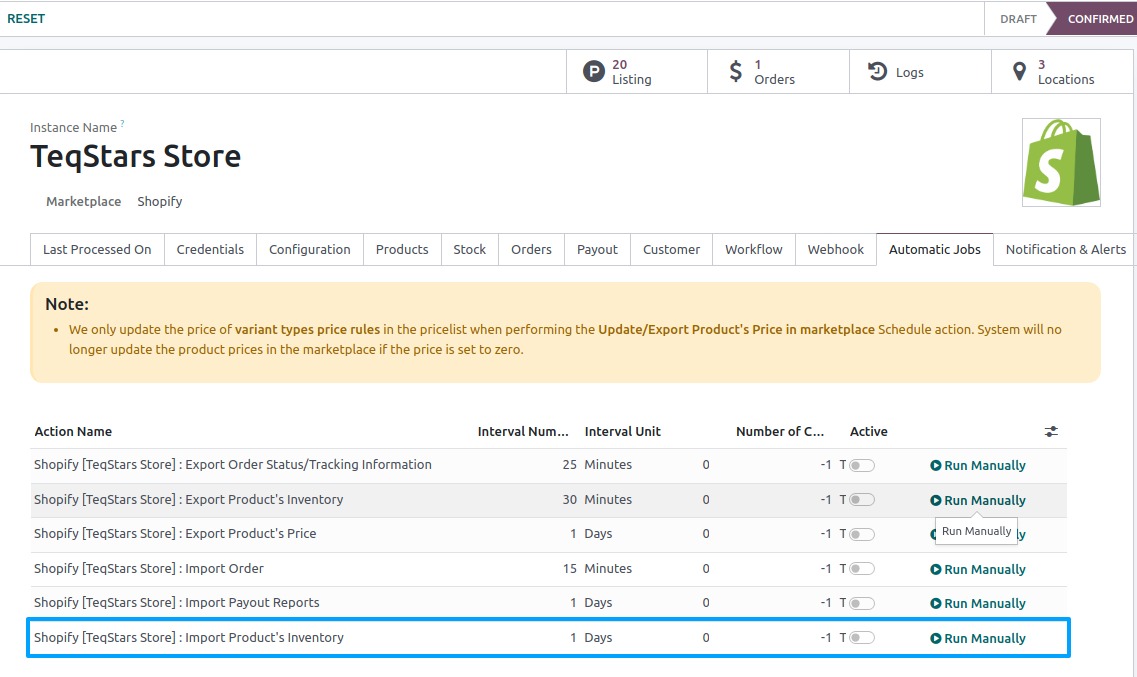Image resolution: width=1137 pixels, height=677 pixels.
Task: Open the 20 Listing smart button
Action: [637, 72]
